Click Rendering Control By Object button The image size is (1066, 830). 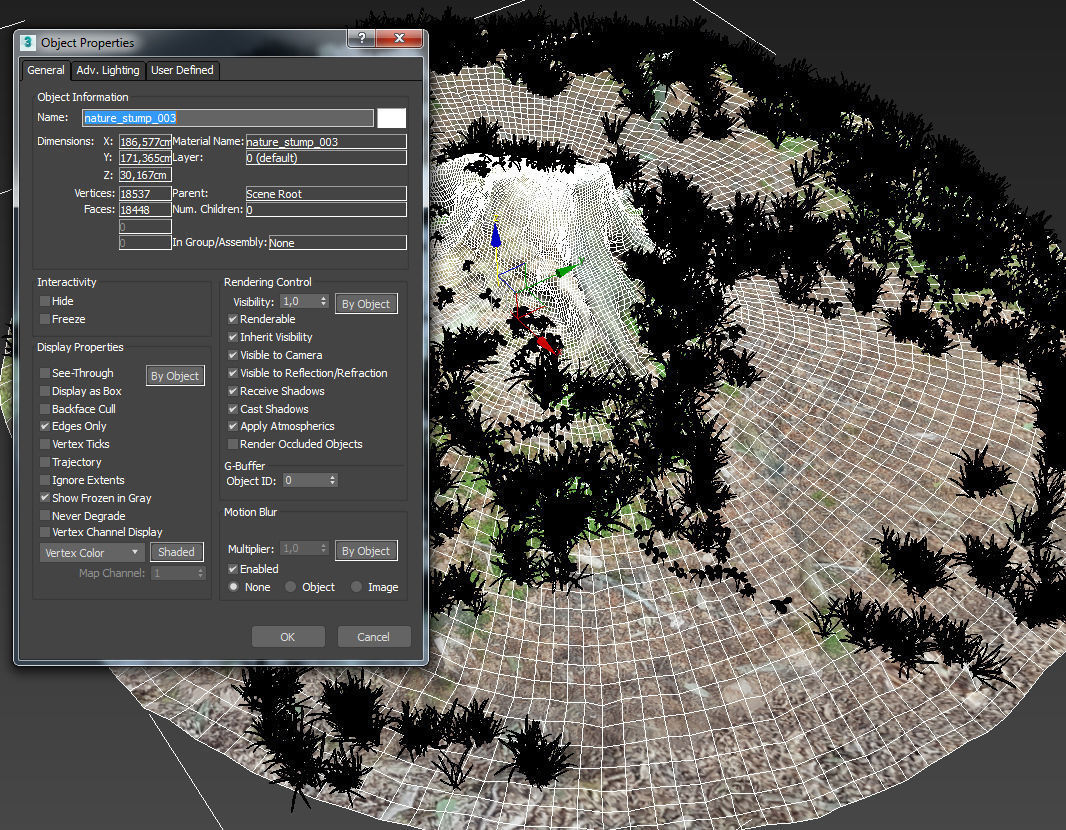point(366,304)
